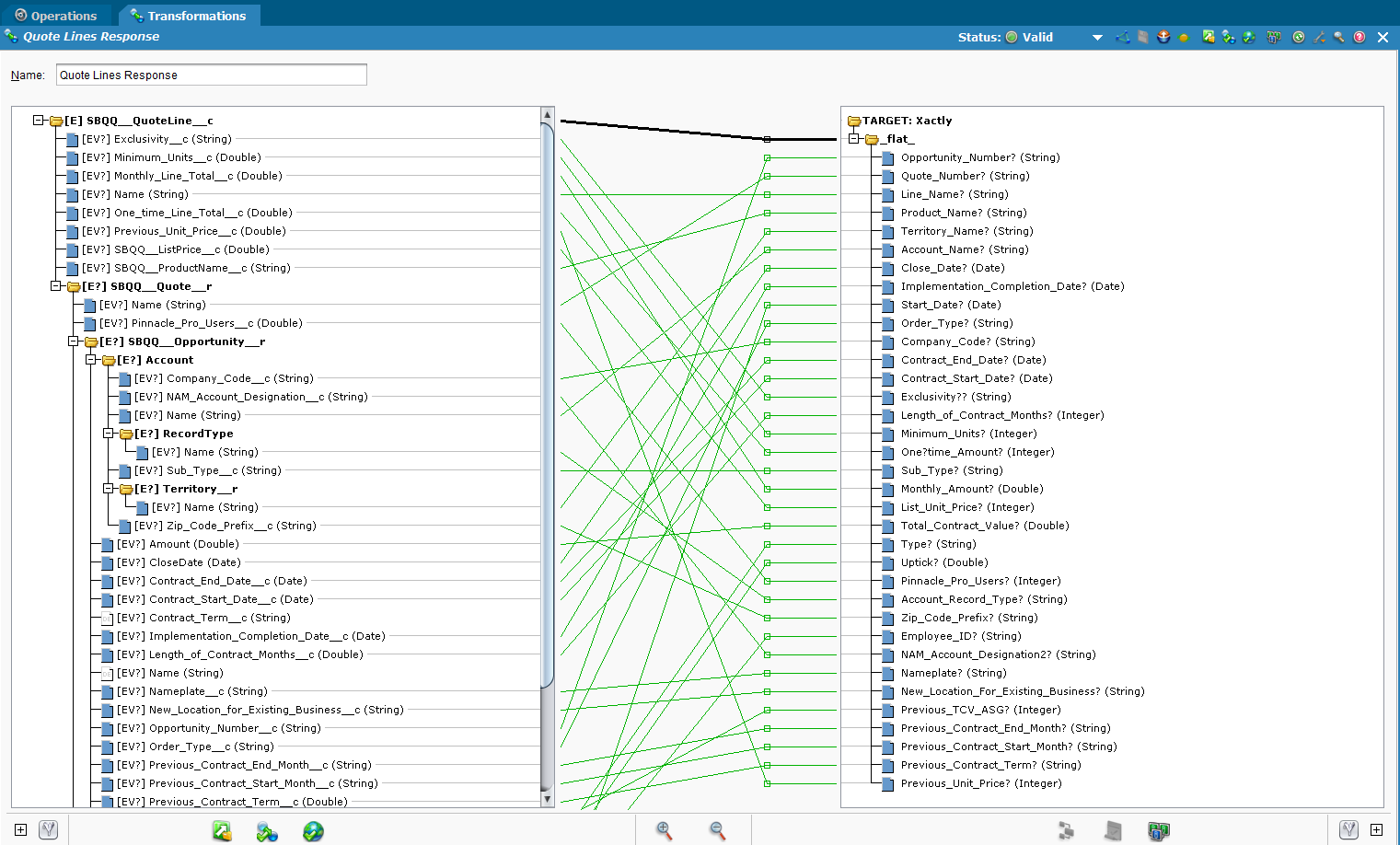
Task: Open help with the red question mark icon
Action: (x=1359, y=37)
